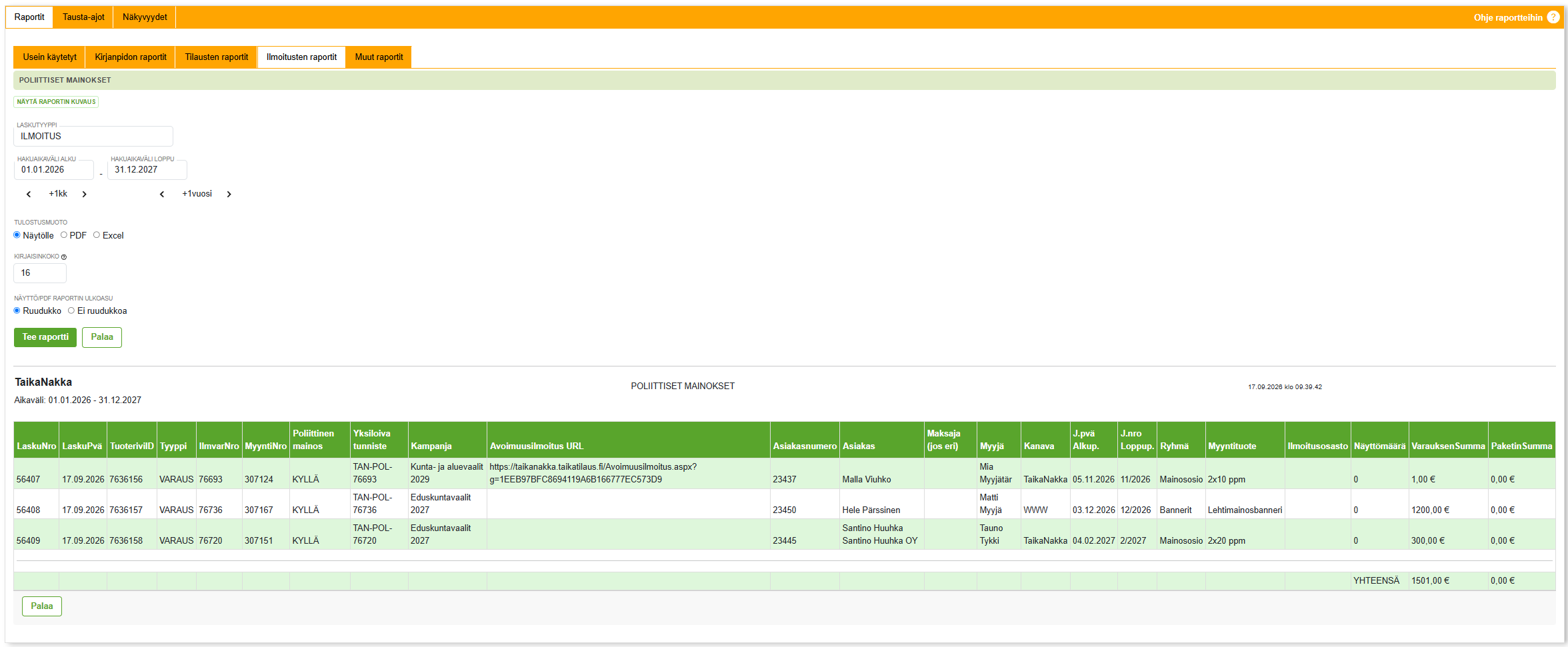
Task: Click the Tee raportti button
Action: tap(45, 337)
